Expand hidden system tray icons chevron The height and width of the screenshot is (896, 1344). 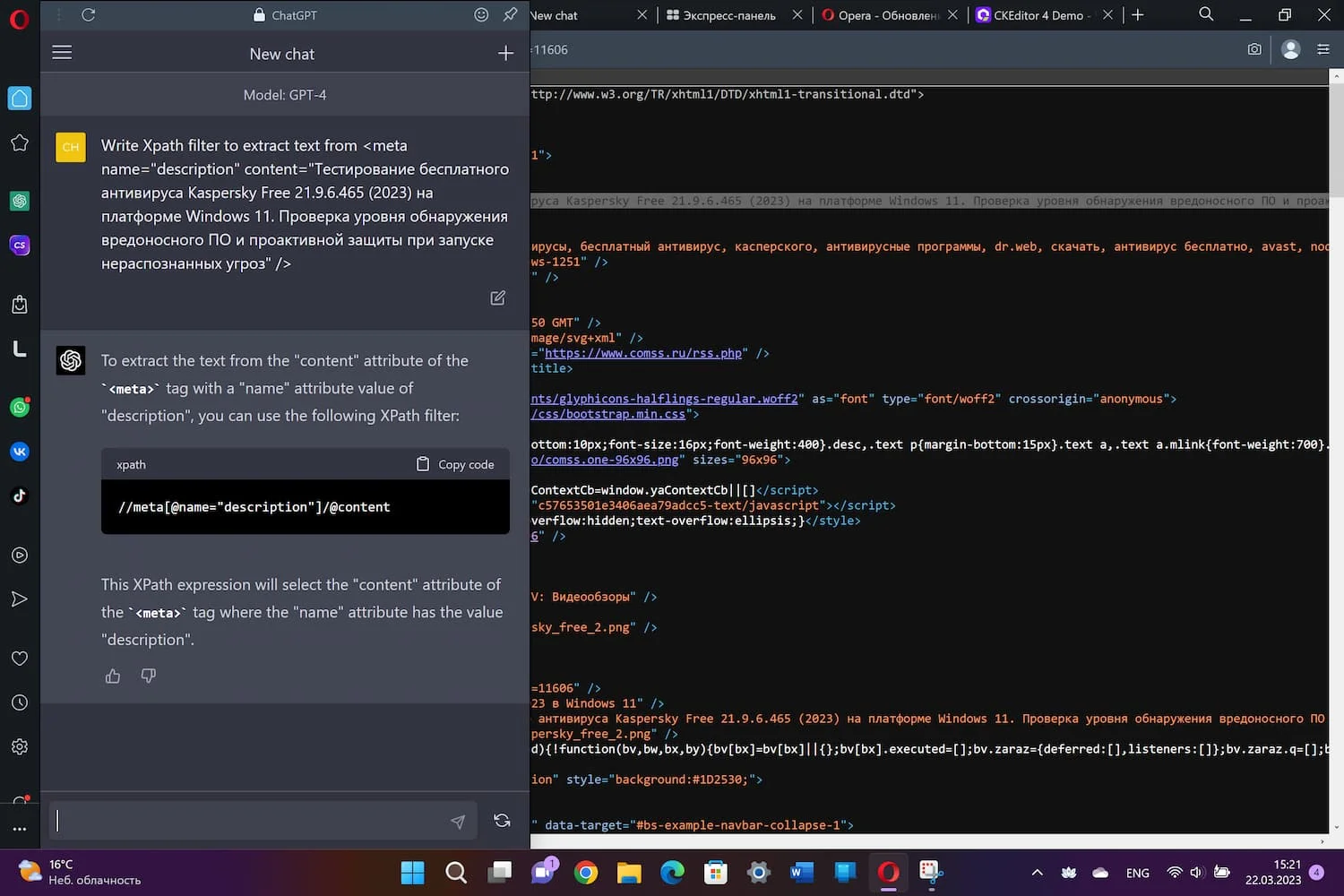tap(1038, 873)
